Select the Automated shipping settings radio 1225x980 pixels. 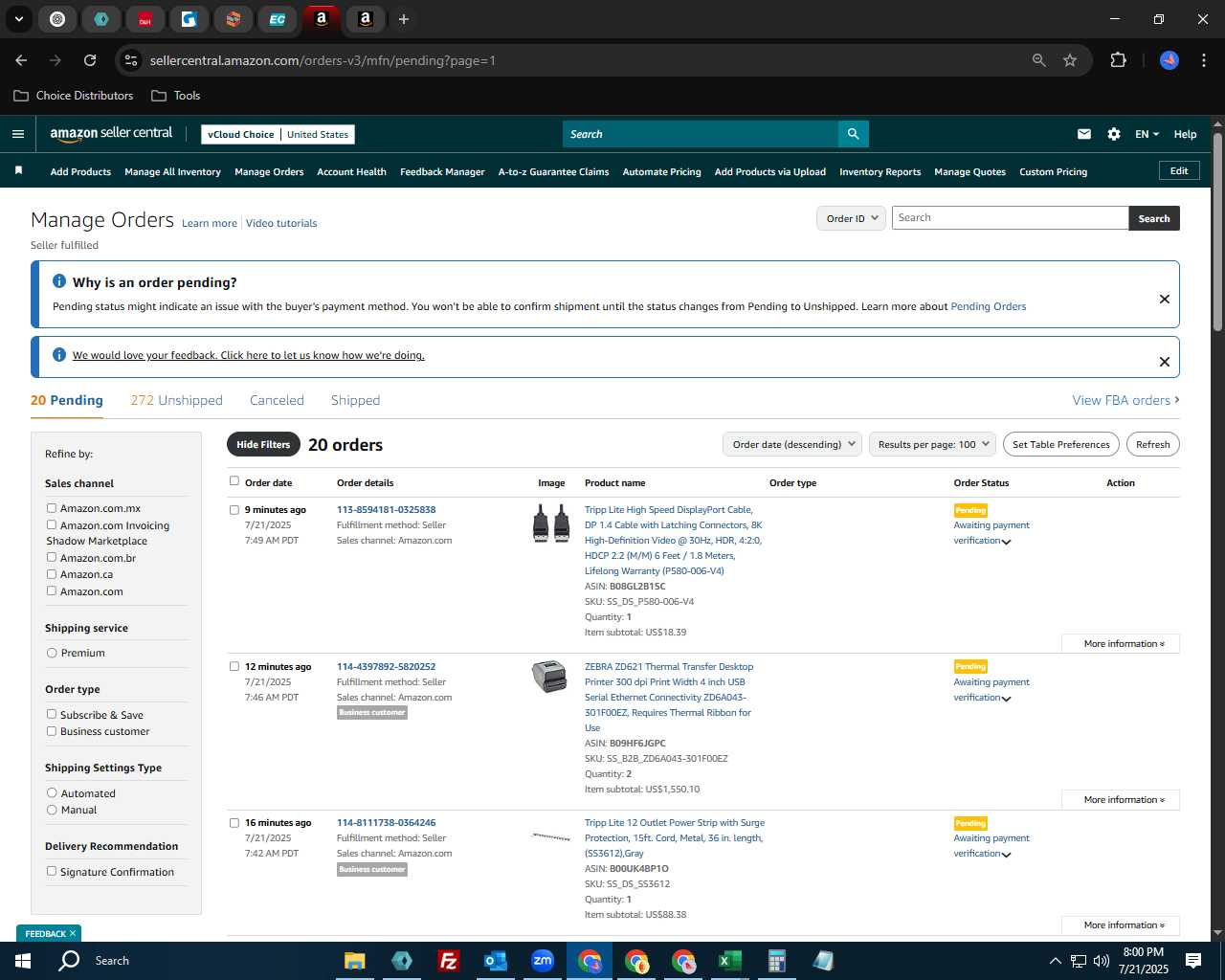click(x=52, y=792)
